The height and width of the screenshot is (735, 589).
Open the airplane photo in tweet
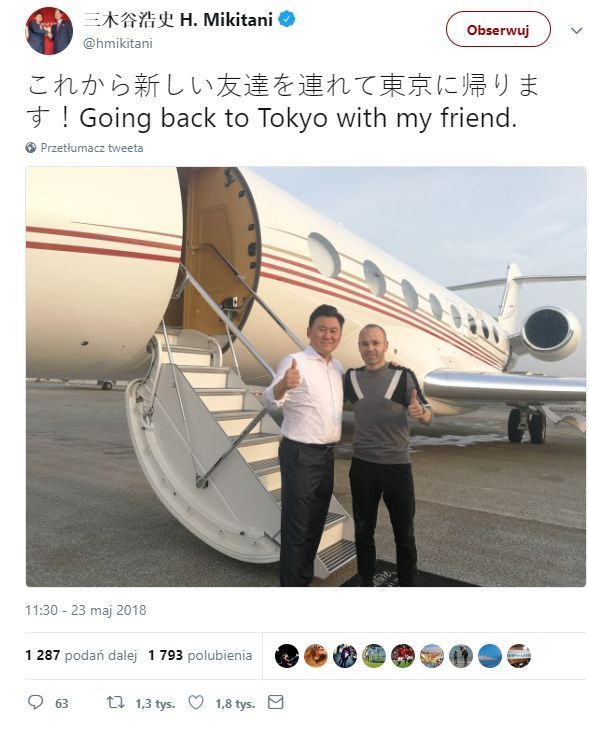306,376
